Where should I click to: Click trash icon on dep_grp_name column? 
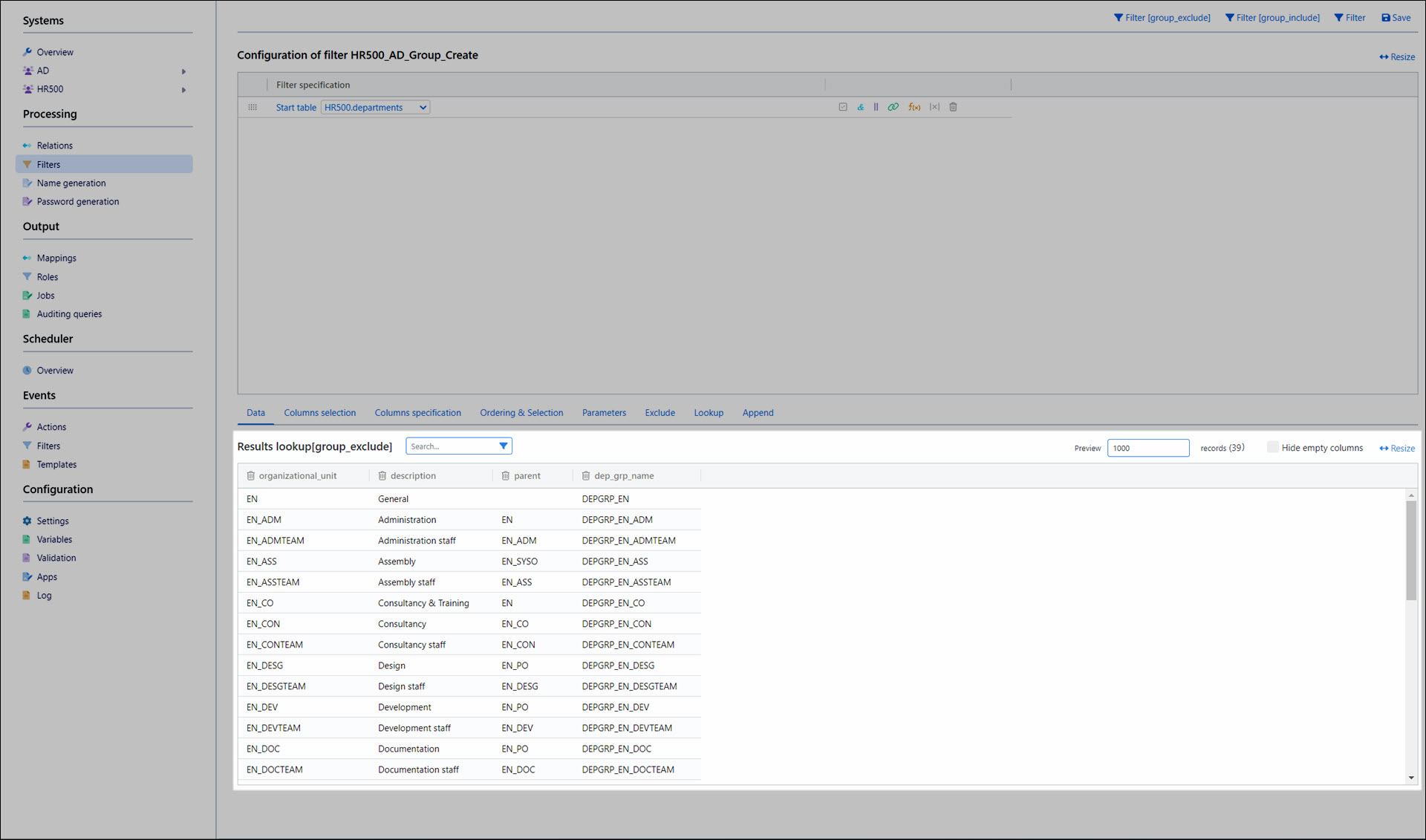(x=586, y=476)
